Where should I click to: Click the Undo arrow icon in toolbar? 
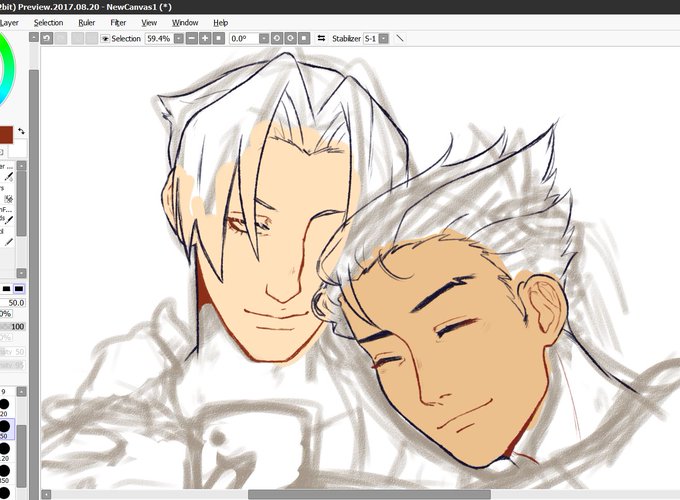click(47, 39)
